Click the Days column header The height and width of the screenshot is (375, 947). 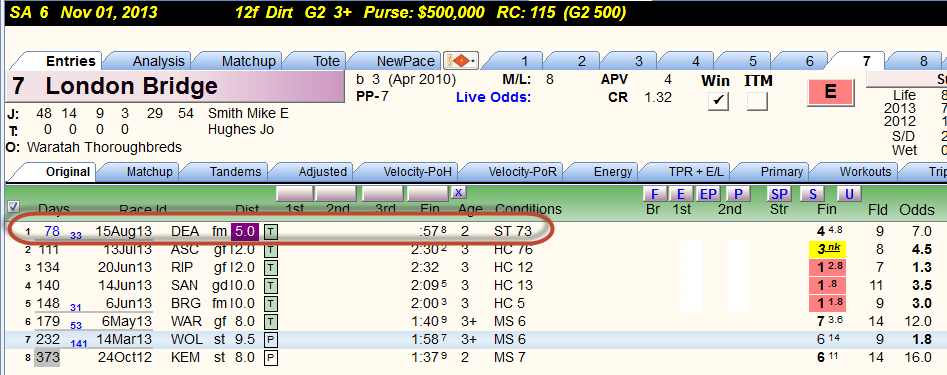point(54,209)
